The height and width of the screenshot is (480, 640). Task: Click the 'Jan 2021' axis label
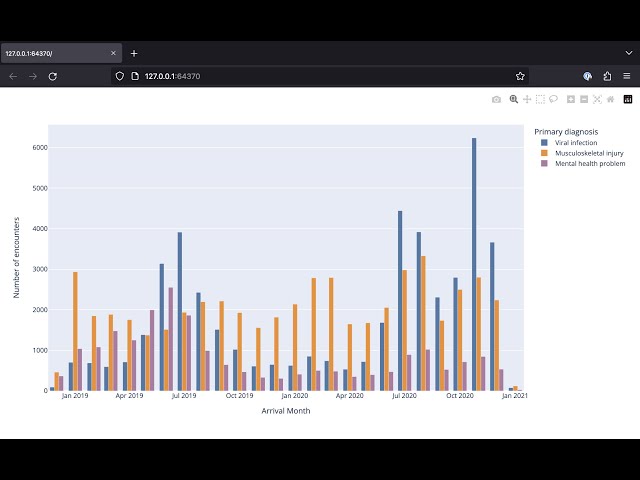coord(515,396)
